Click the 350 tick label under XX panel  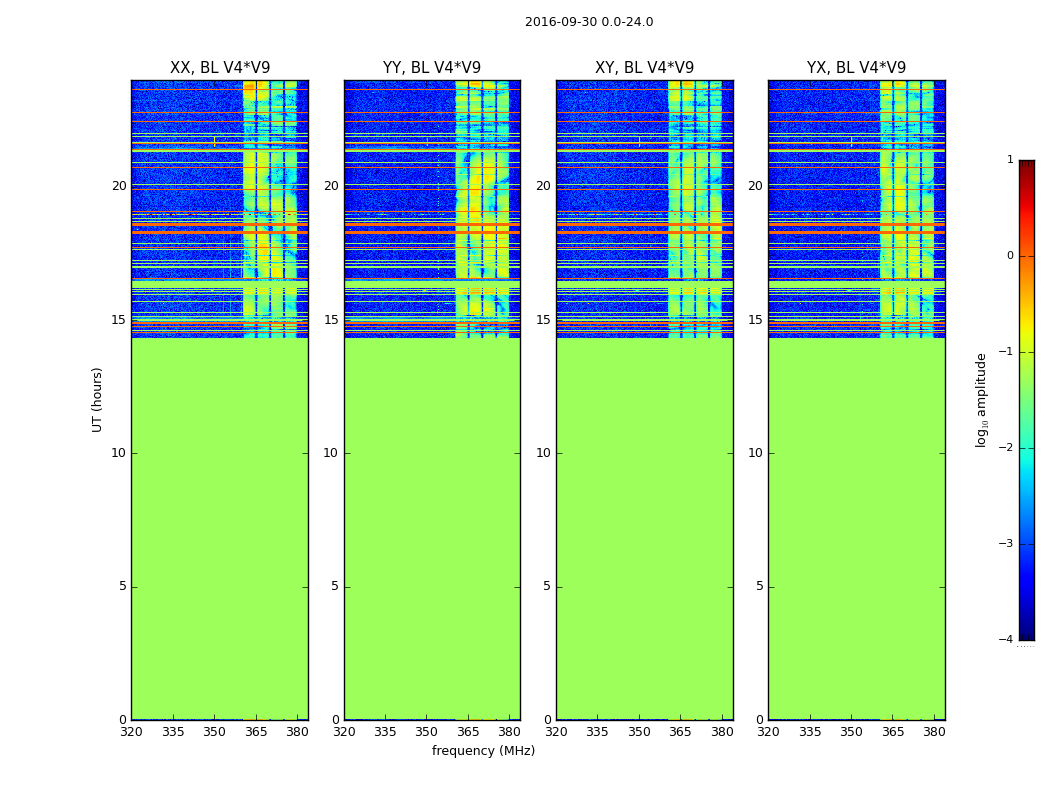pyautogui.click(x=214, y=732)
